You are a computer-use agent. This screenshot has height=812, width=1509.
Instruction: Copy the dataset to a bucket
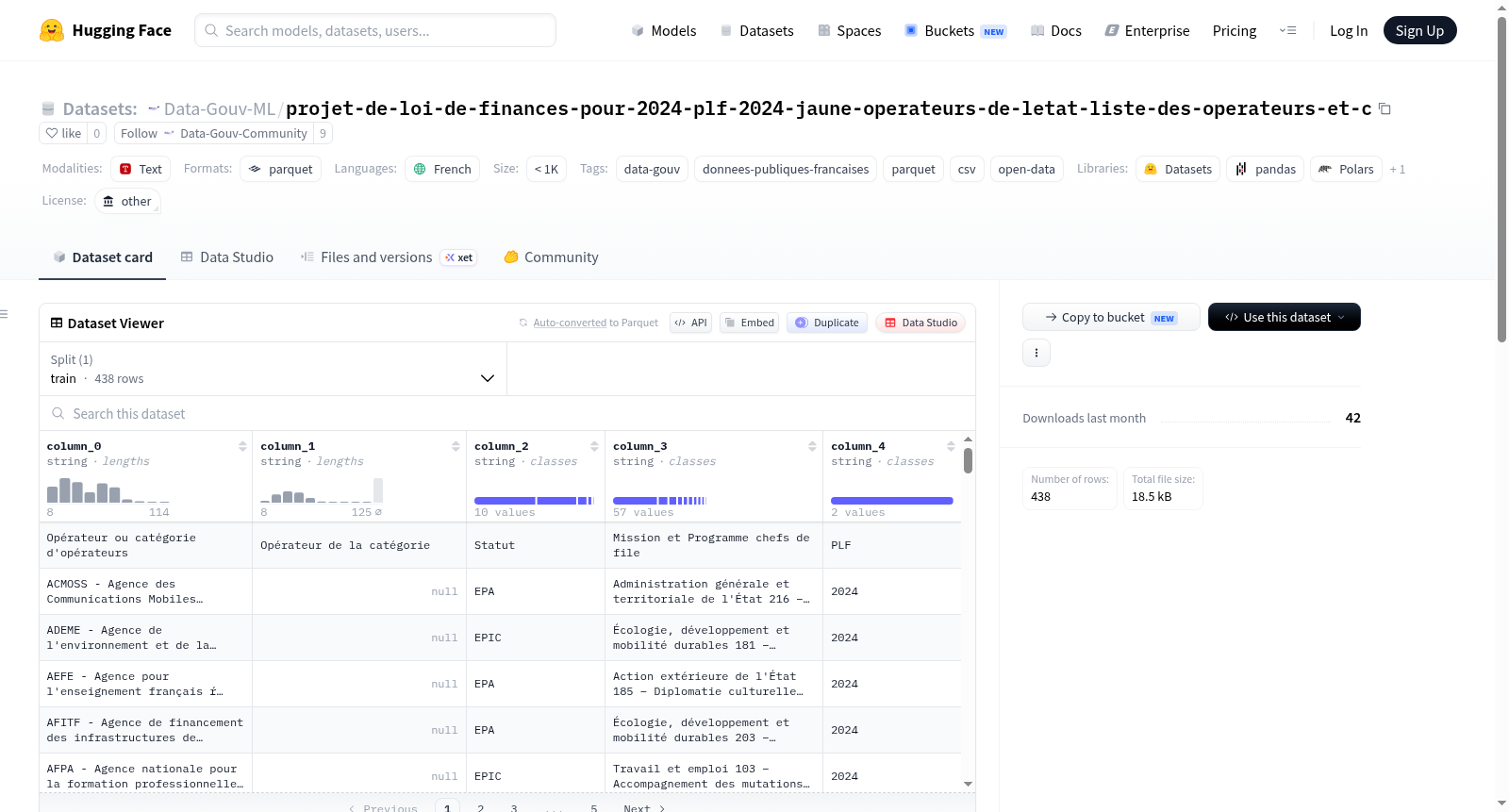(1111, 317)
